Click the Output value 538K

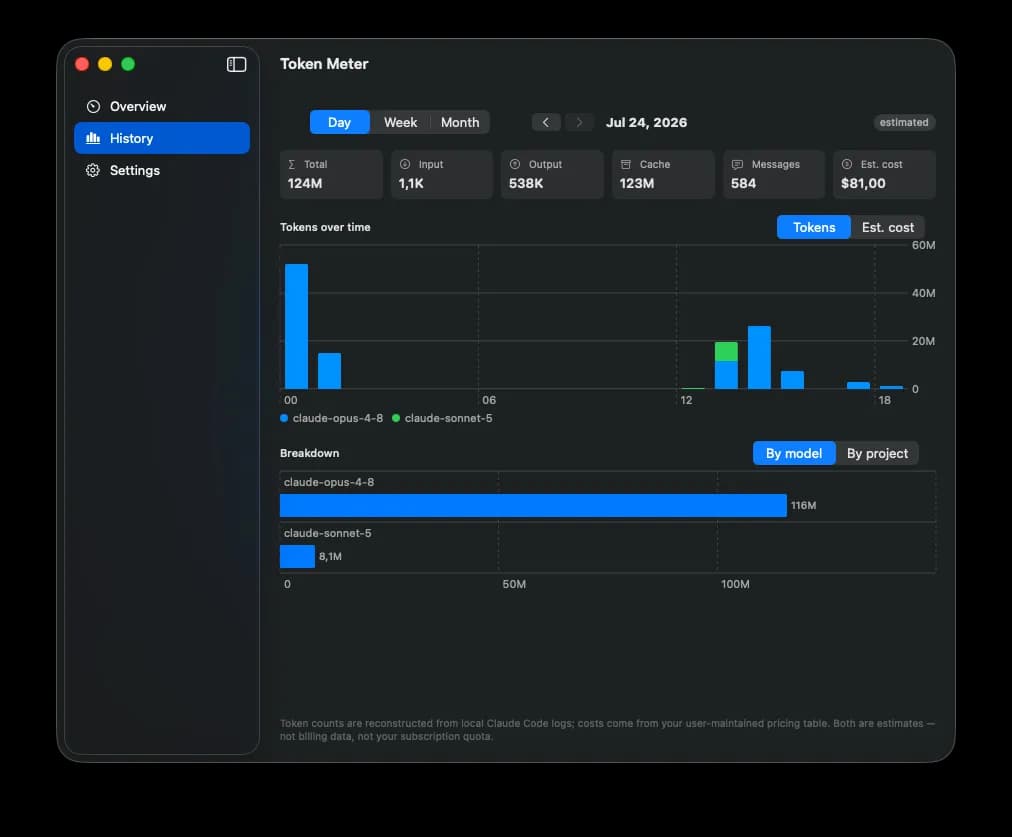point(526,183)
